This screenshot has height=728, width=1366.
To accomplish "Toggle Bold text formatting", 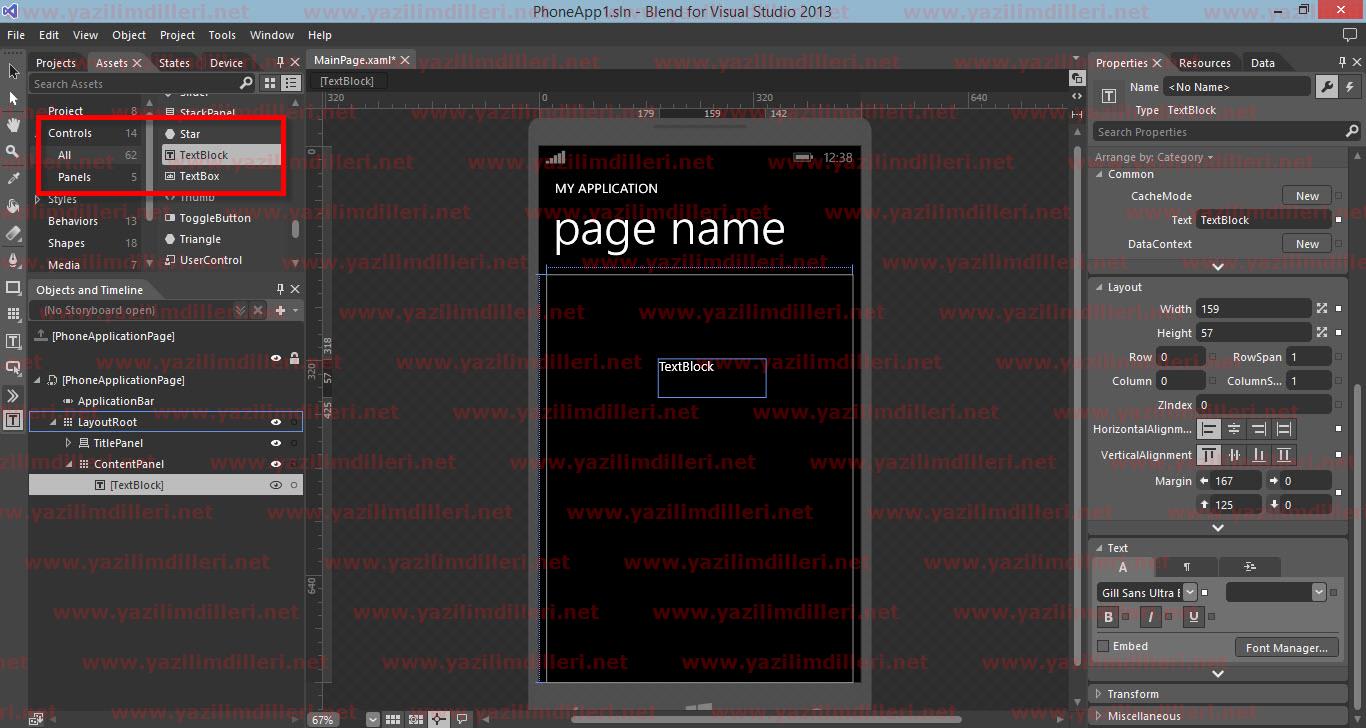I will 1108,617.
